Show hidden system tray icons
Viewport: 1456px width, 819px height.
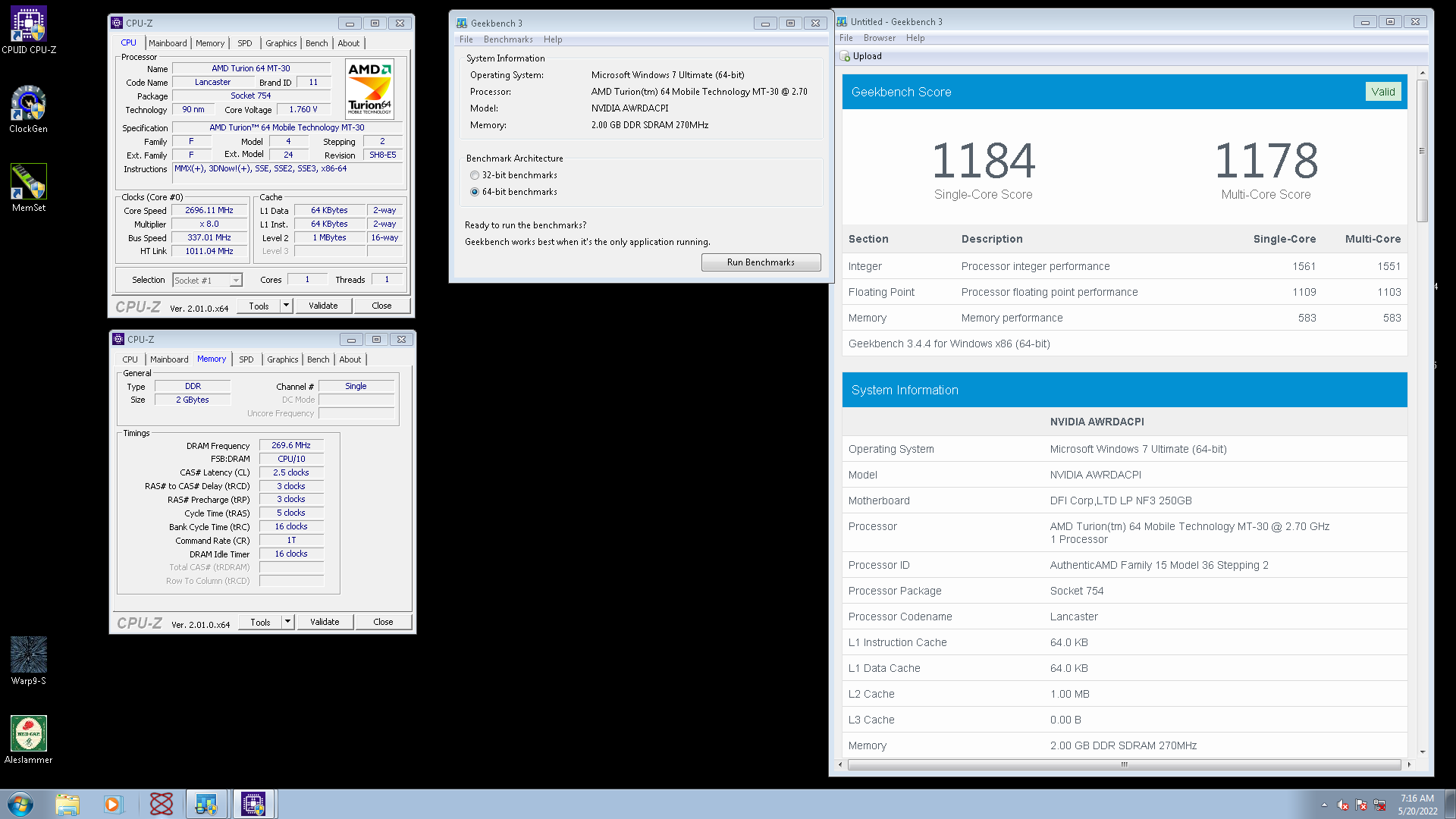(1324, 805)
